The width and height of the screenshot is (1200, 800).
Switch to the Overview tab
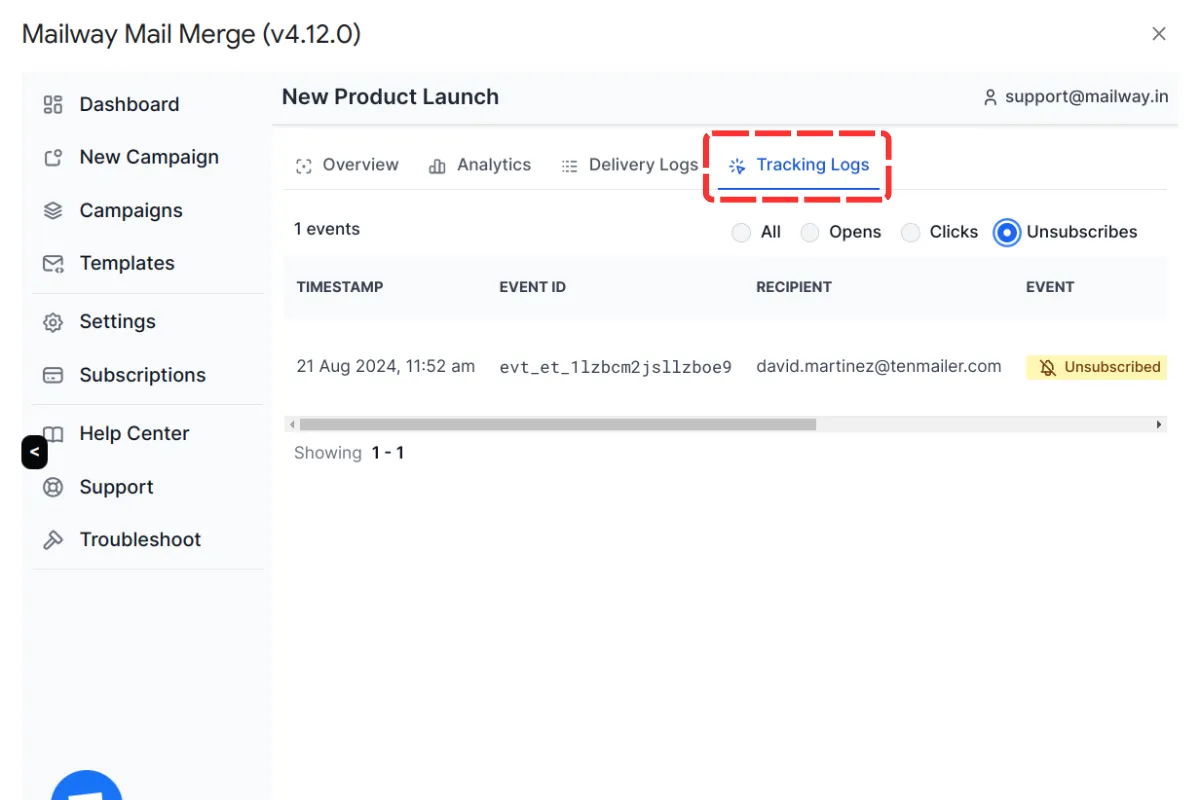347,165
